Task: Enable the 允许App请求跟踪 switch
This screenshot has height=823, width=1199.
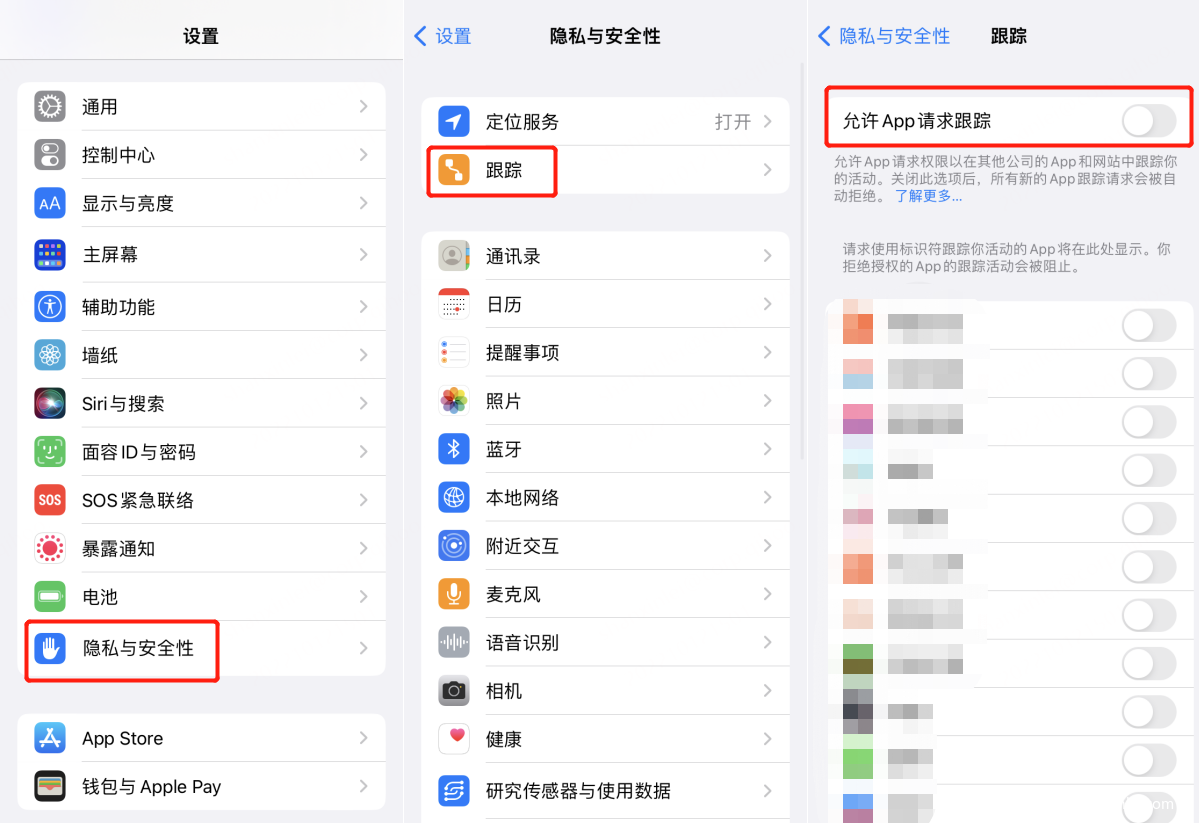Action: click(1148, 122)
